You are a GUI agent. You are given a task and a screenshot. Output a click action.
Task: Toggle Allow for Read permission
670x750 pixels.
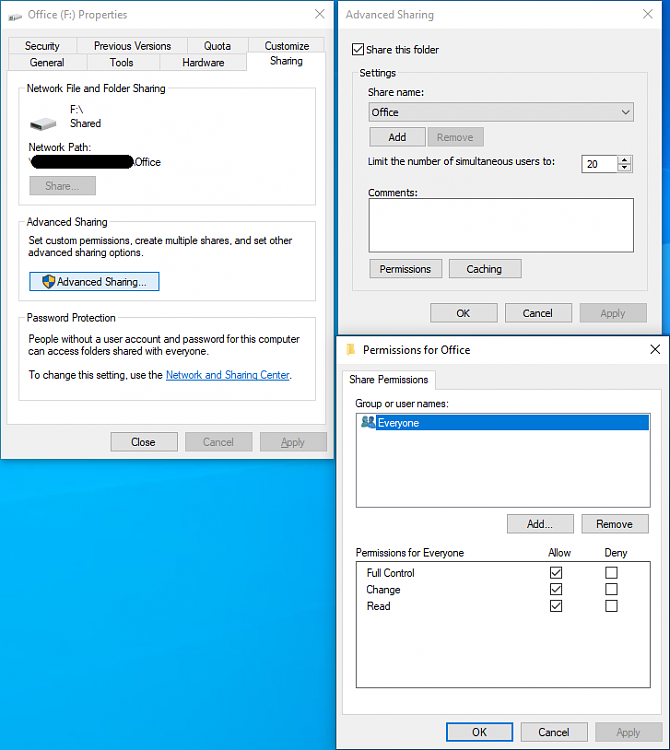coord(556,606)
